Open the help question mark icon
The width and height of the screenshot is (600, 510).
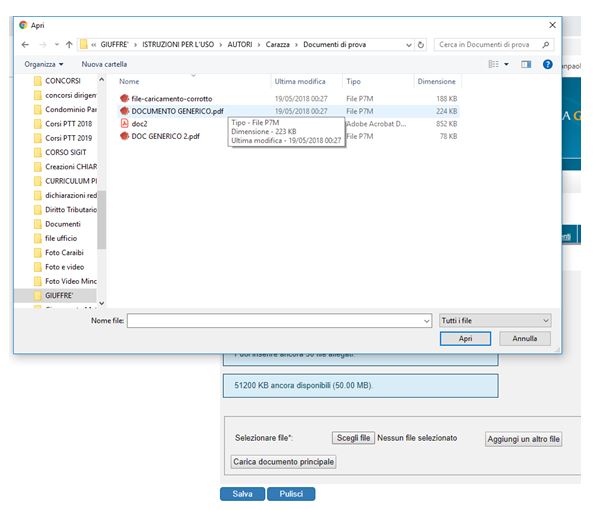[x=547, y=64]
